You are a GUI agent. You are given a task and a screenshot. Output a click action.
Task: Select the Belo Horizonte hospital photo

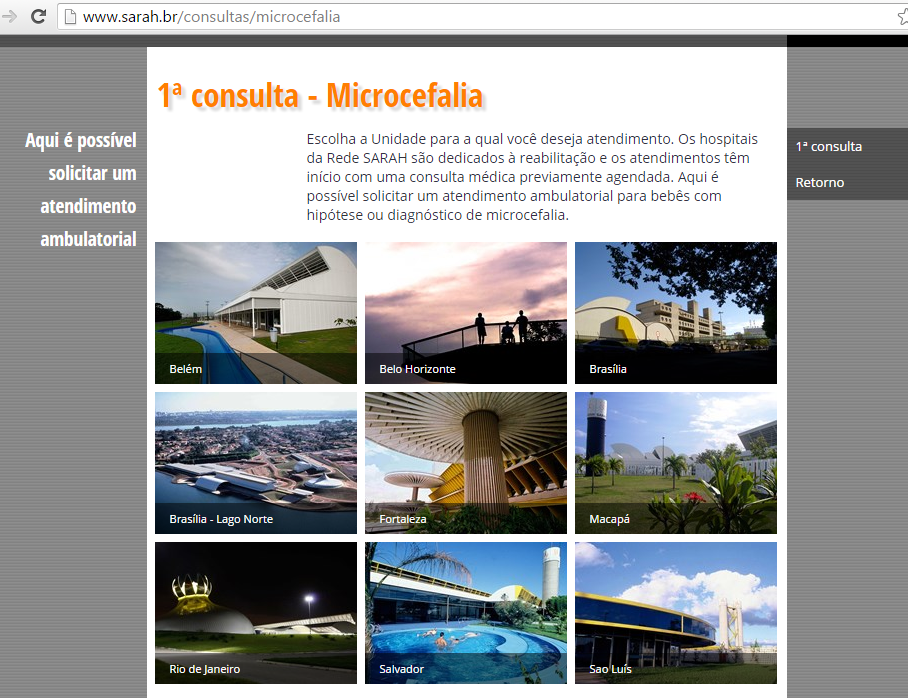click(466, 313)
